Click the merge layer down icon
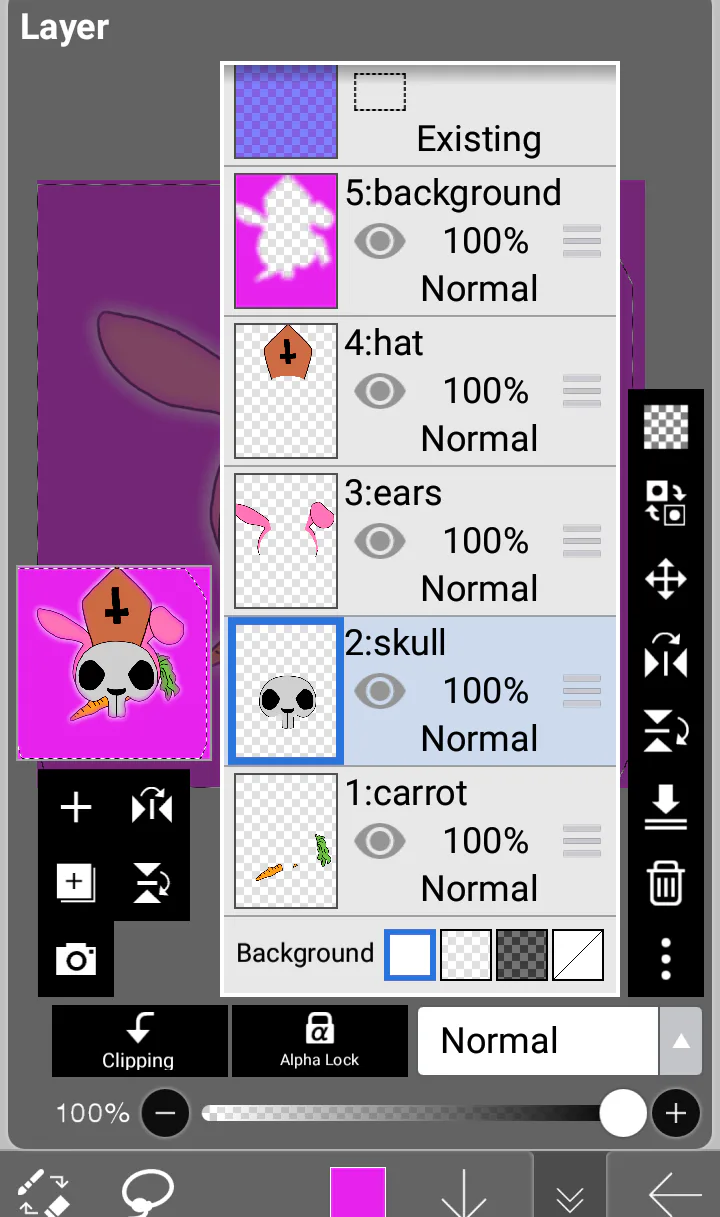Screen dimensions: 720x1217 665,807
